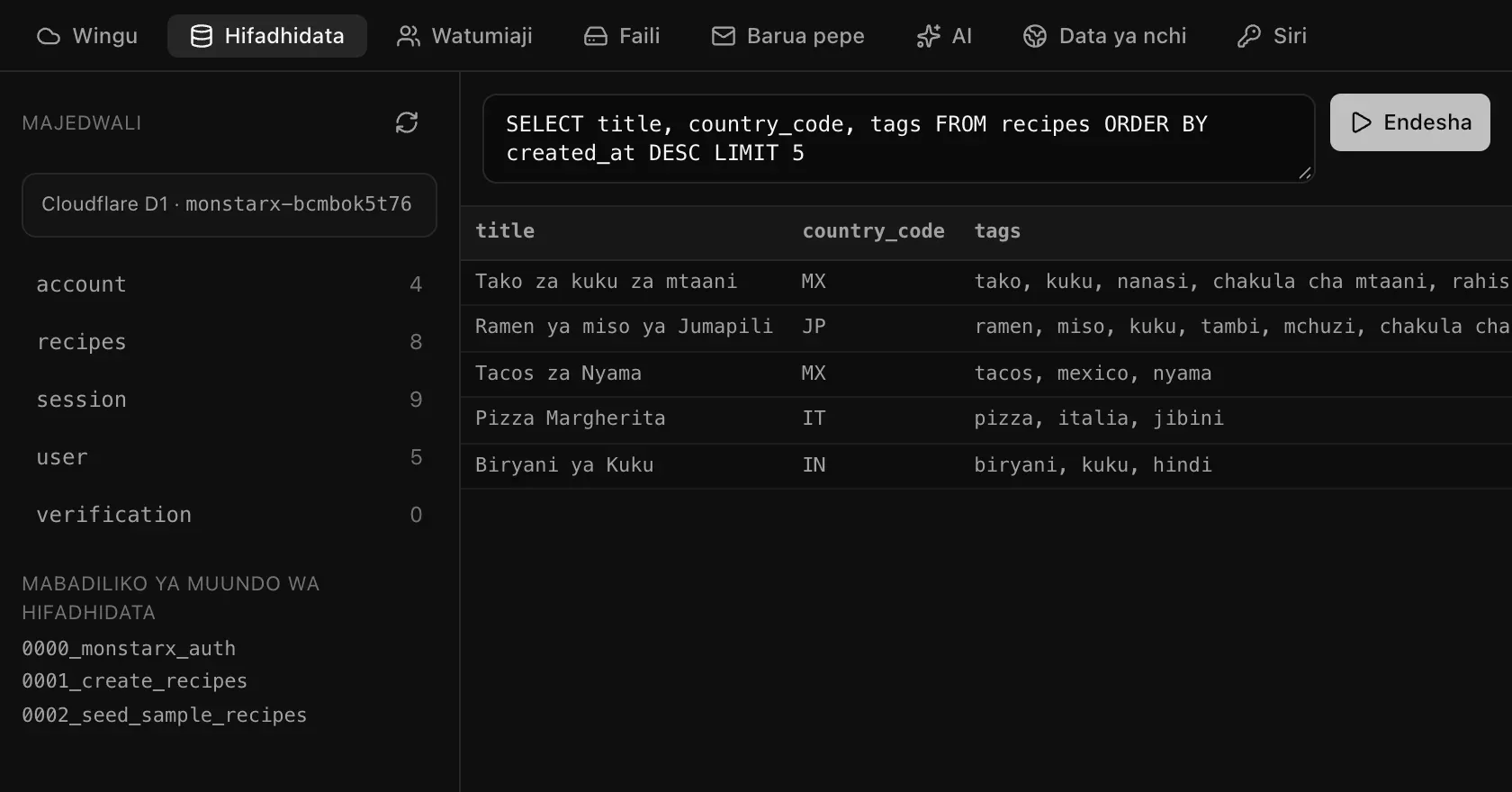
Task: Go to the Barua pepe tab
Action: [788, 36]
